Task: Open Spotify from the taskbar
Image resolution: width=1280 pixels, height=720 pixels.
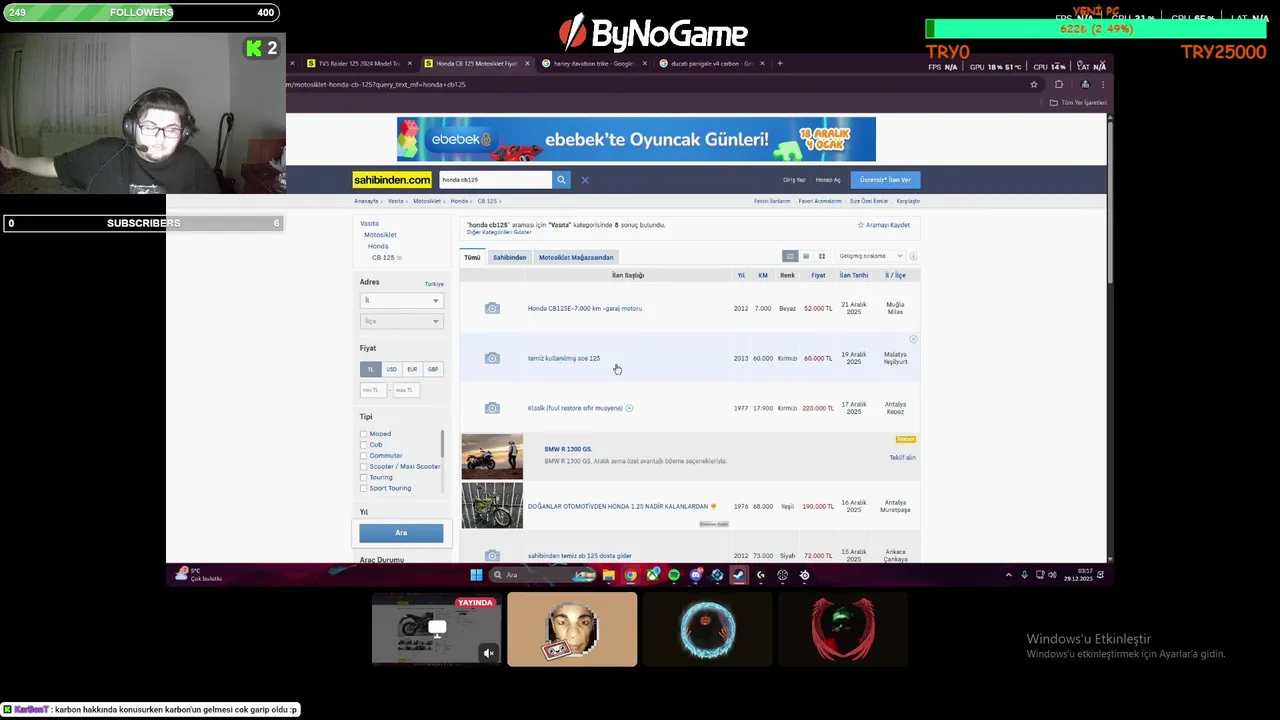Action: coord(674,575)
